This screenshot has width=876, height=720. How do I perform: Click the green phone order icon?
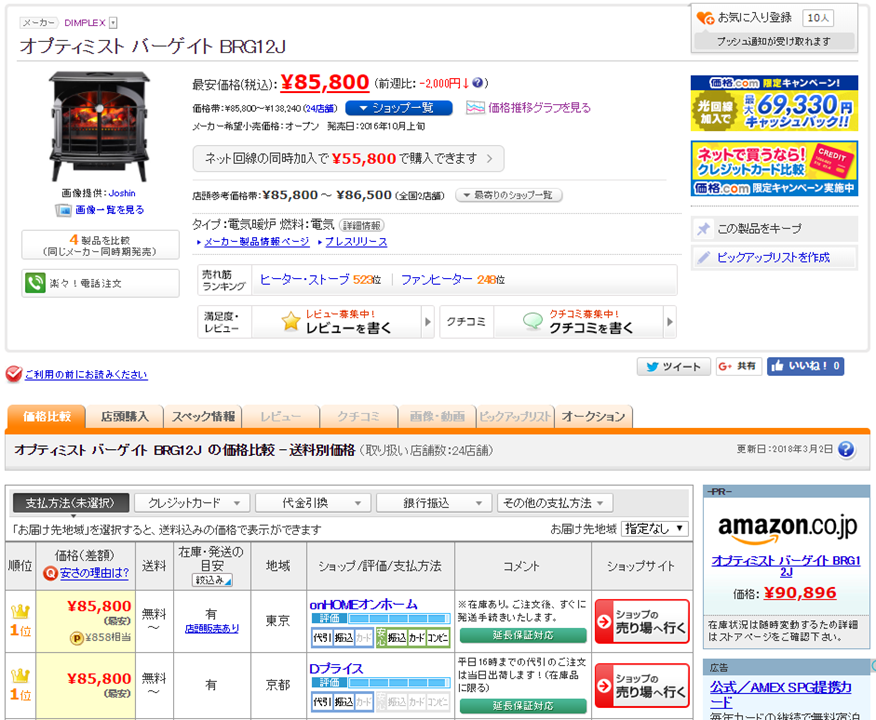(35, 283)
